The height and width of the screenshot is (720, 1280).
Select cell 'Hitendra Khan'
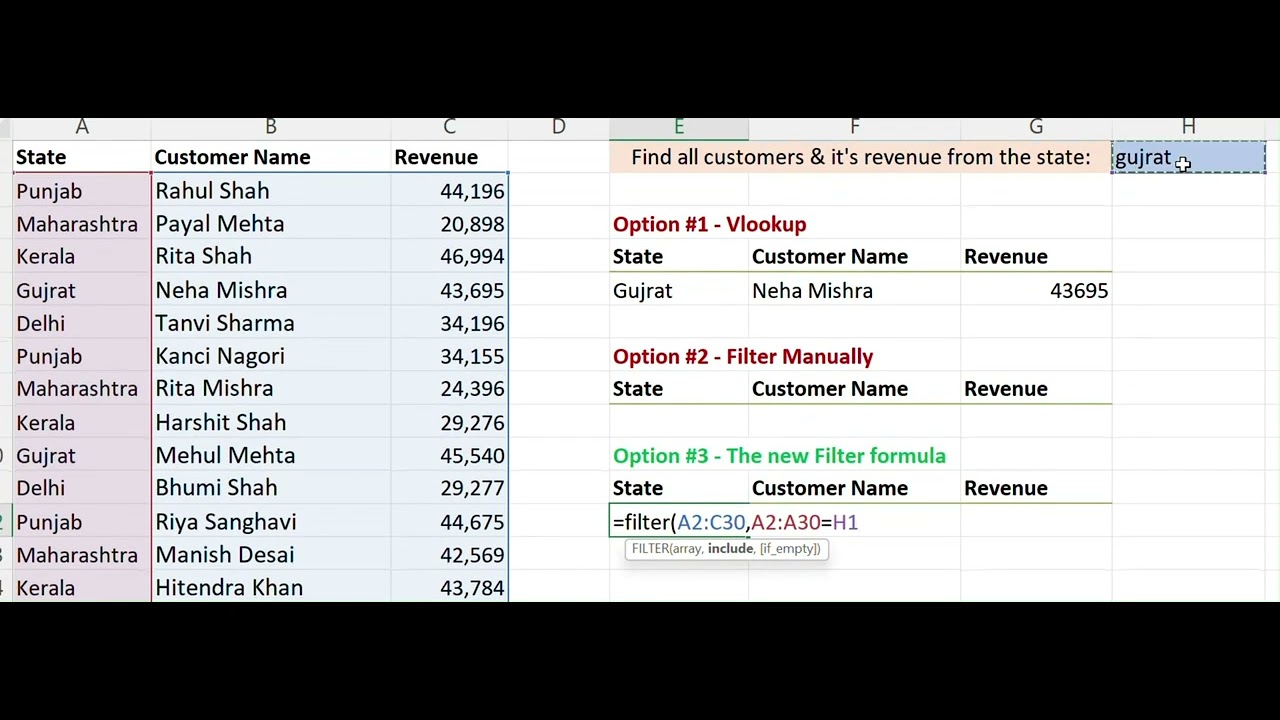(x=270, y=588)
